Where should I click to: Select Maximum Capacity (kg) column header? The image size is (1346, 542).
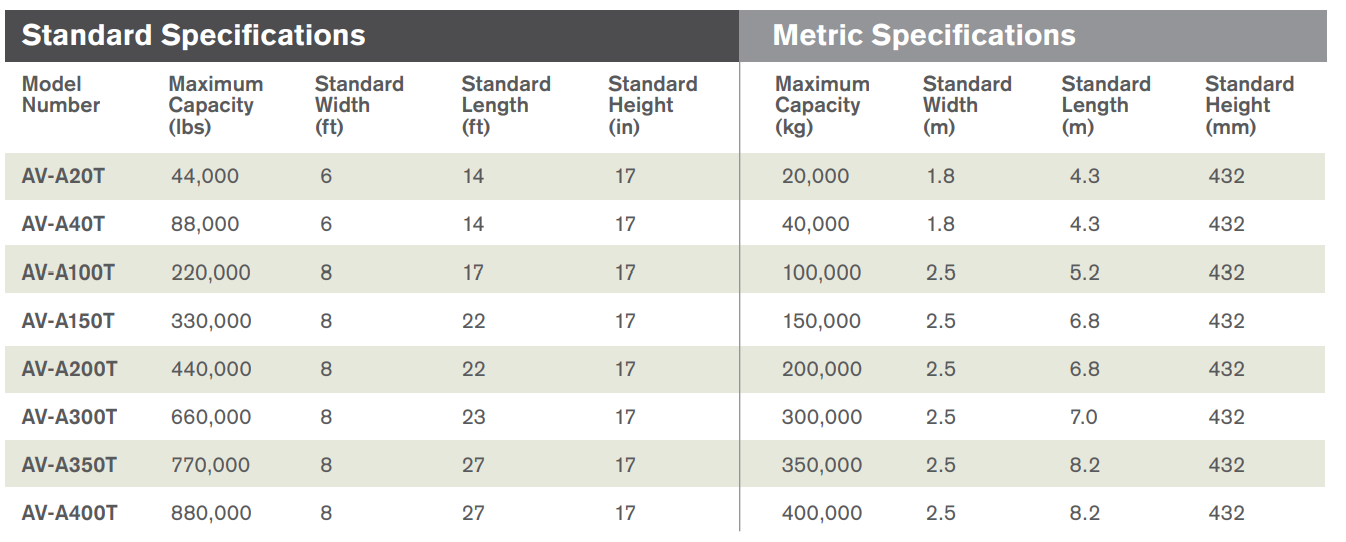point(822,105)
